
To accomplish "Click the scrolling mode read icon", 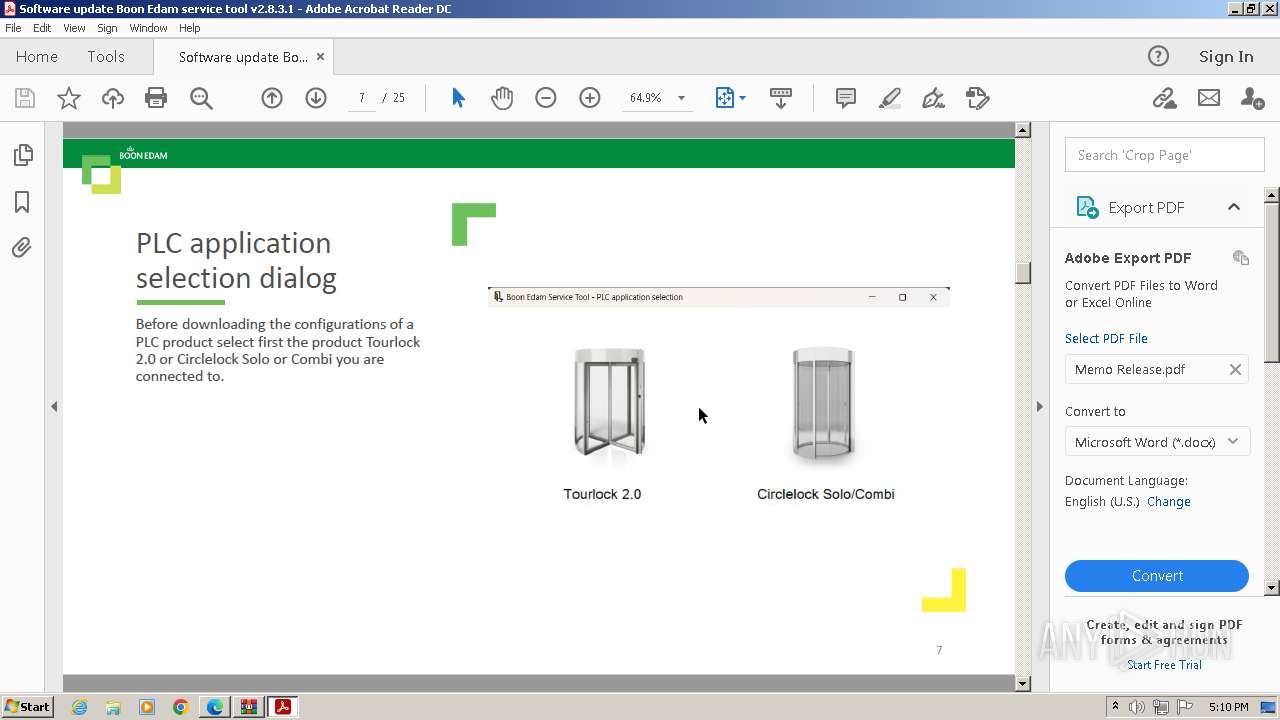I will (x=781, y=98).
